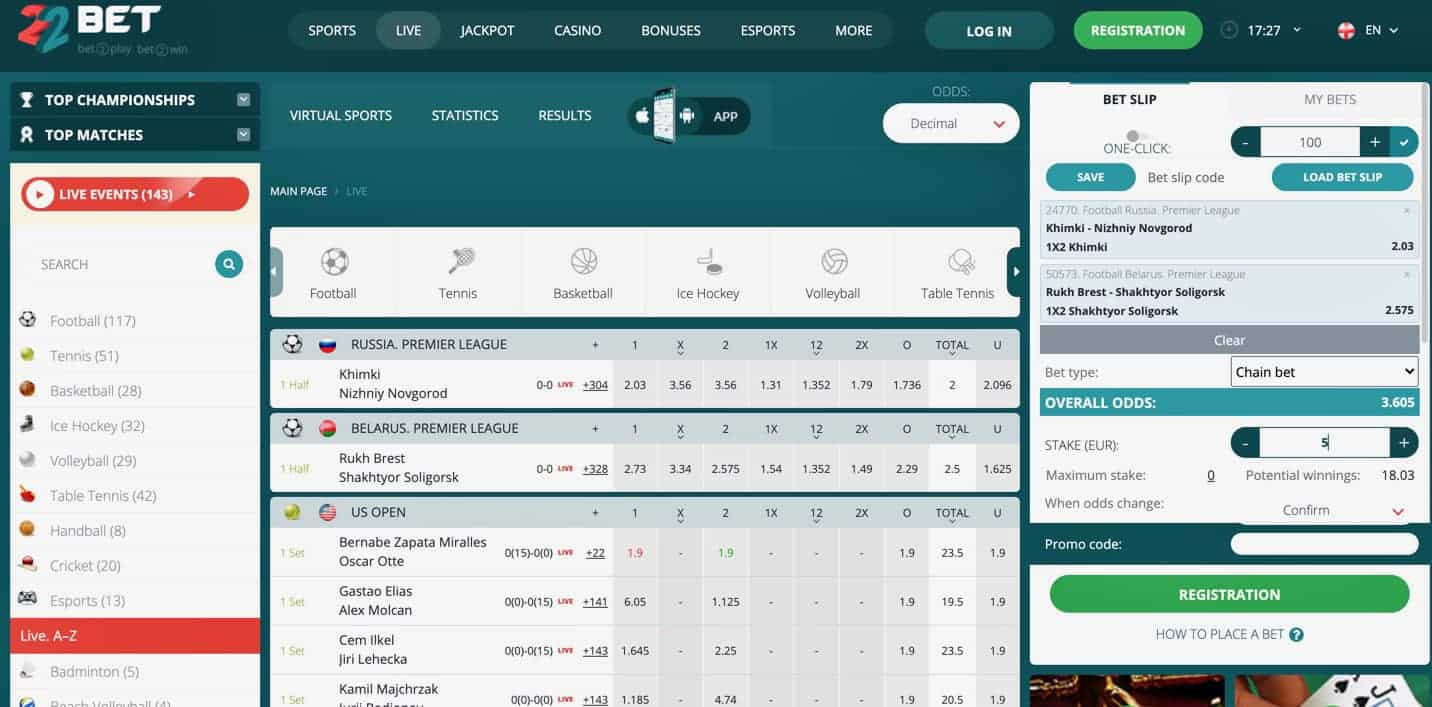This screenshot has height=707, width=1432.
Task: Click the Log In button
Action: click(x=989, y=31)
